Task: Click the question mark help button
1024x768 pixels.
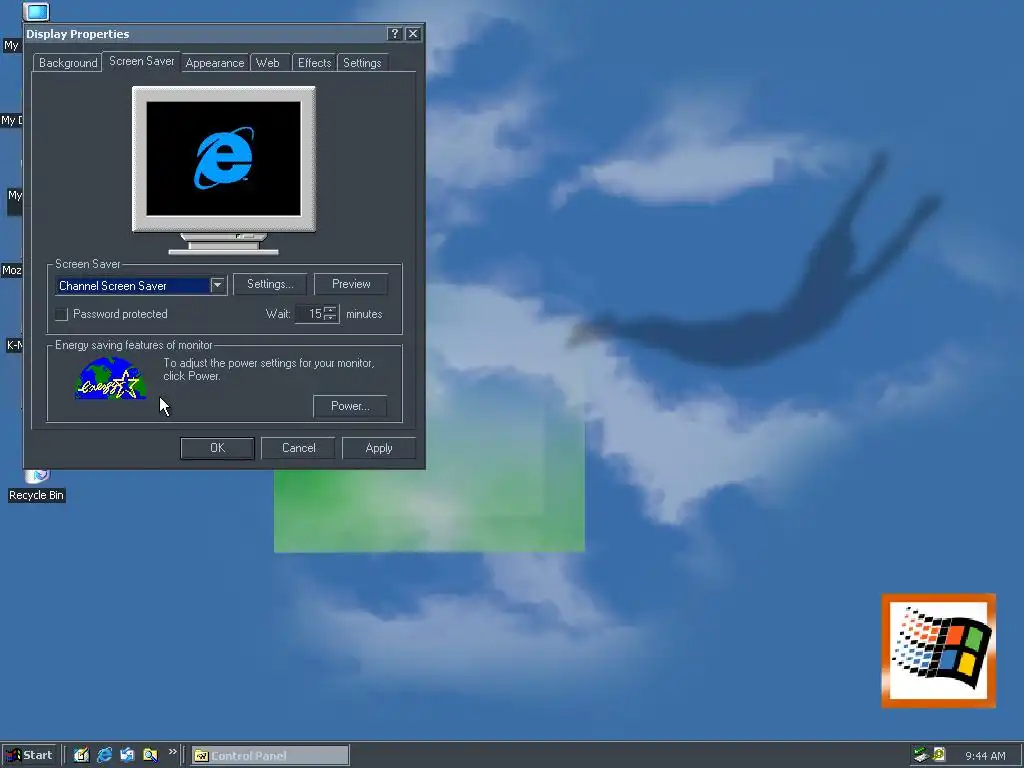Action: pos(394,34)
